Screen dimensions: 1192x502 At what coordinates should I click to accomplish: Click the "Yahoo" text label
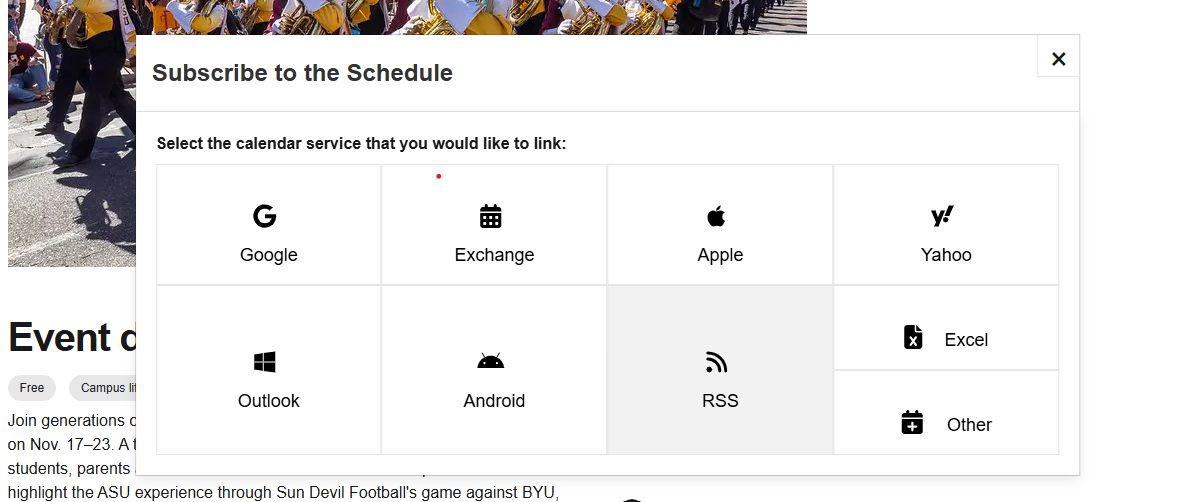(x=946, y=255)
